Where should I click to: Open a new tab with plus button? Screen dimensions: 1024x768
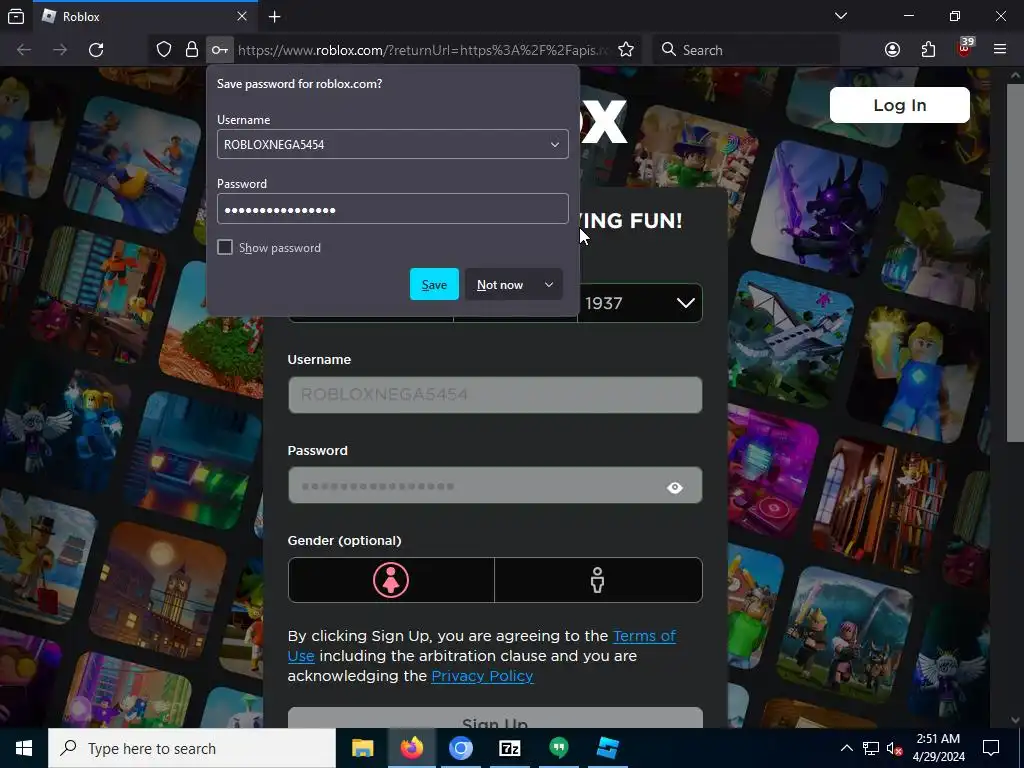[274, 16]
